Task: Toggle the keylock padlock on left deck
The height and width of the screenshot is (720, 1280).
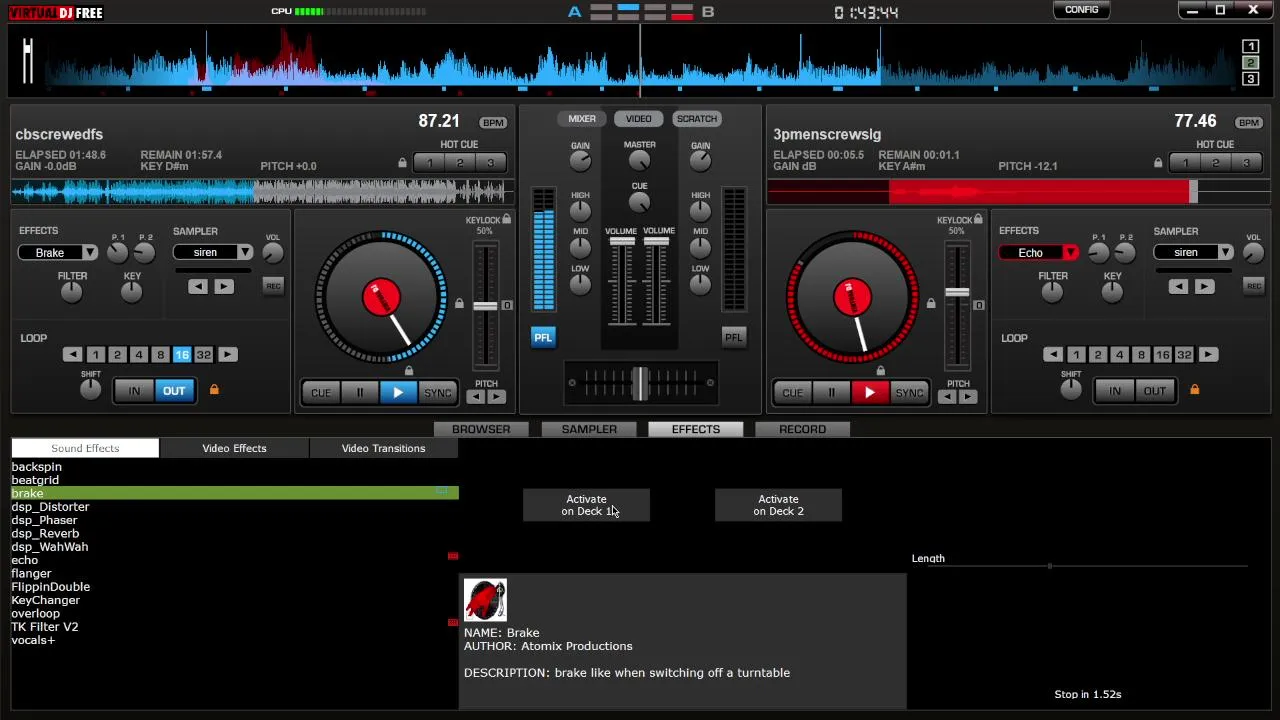Action: [x=507, y=220]
